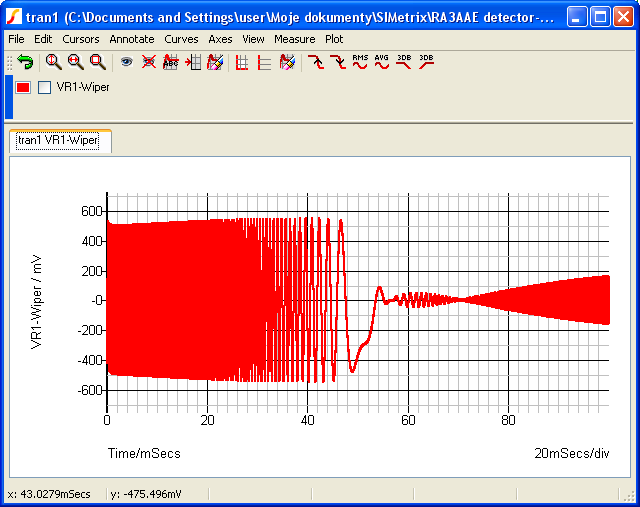Click the hide curves crossed-eye icon

148,62
